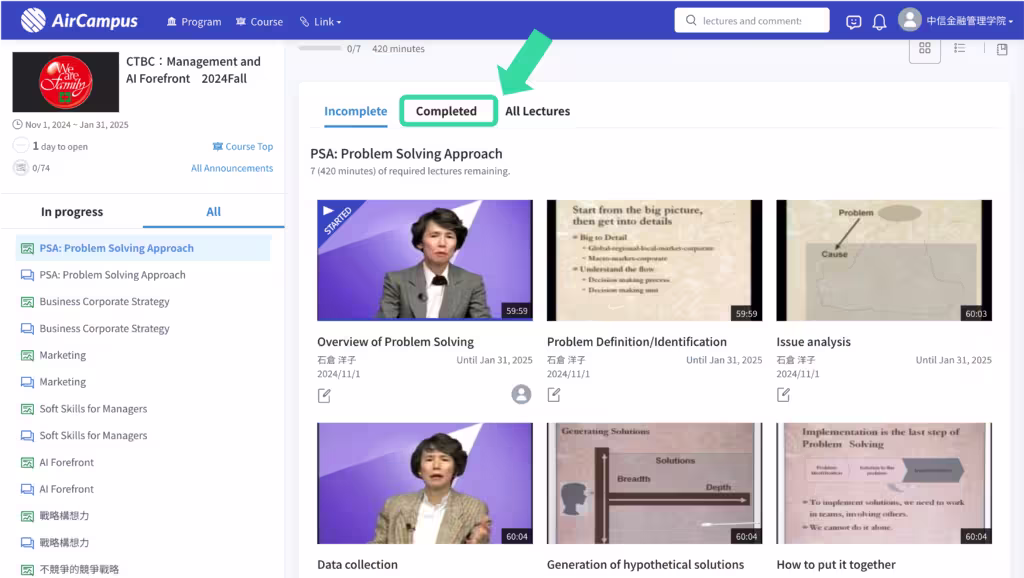This screenshot has height=578, width=1024.
Task: Click the course date range Nov 1, 2024 ~ Jan 31, 2025
Action: click(x=76, y=124)
